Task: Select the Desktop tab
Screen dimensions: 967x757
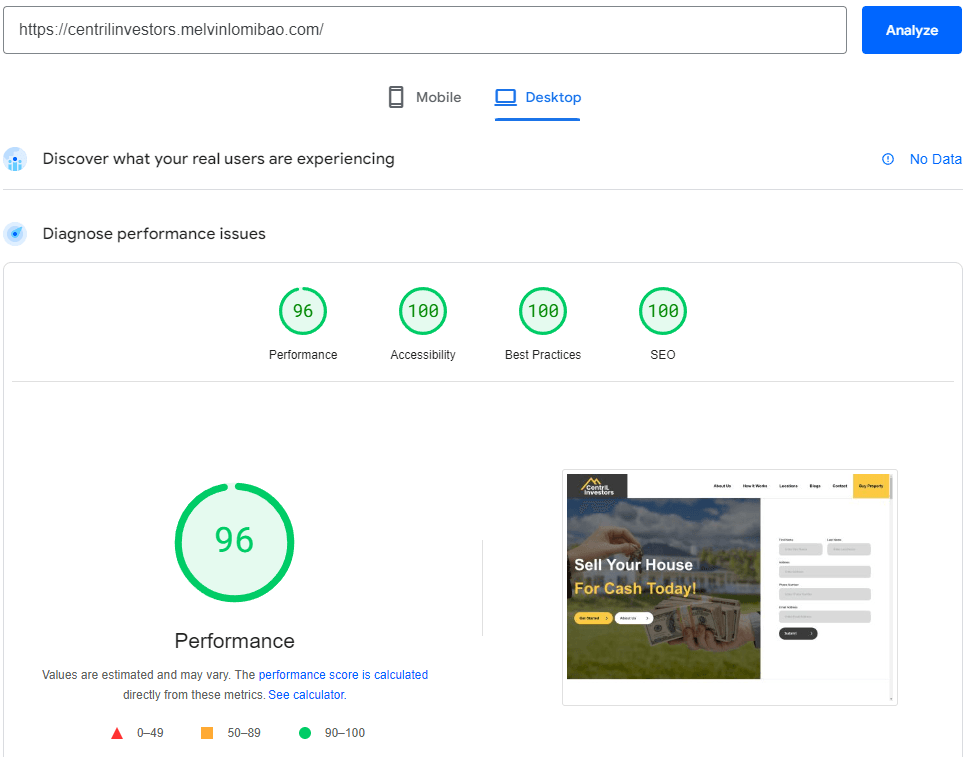Action: (538, 97)
